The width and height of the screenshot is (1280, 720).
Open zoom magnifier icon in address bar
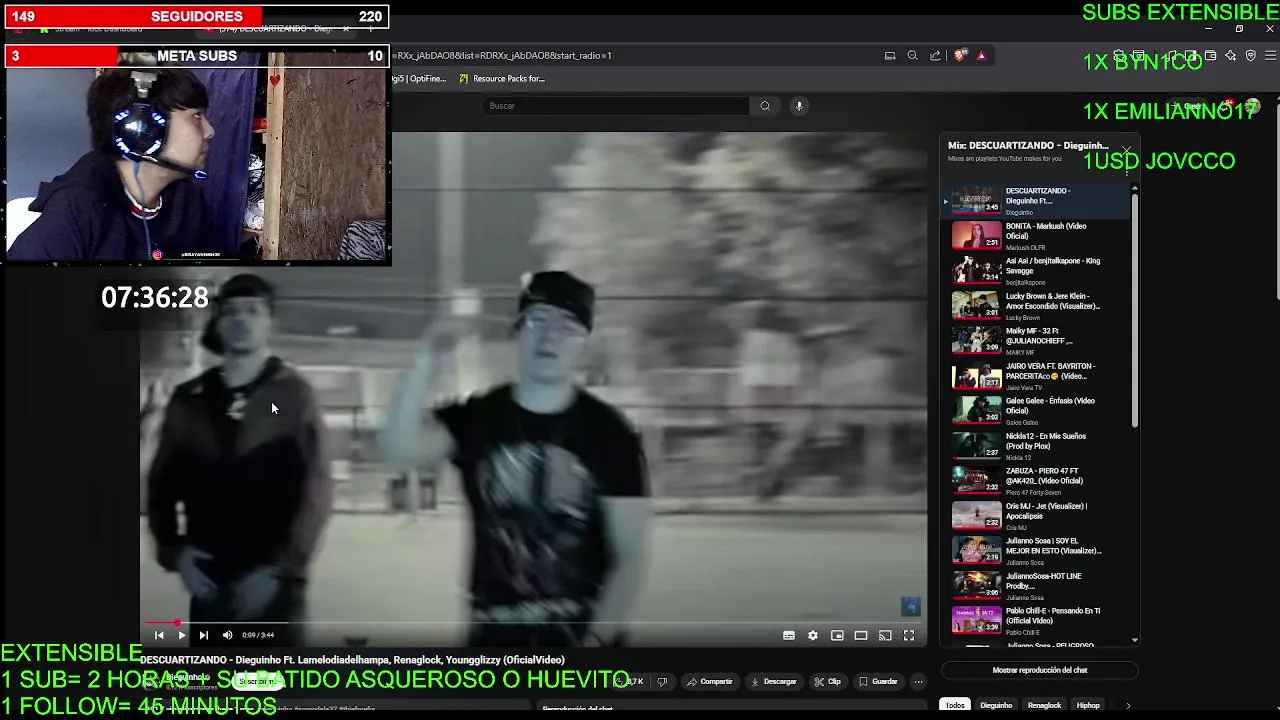point(912,56)
